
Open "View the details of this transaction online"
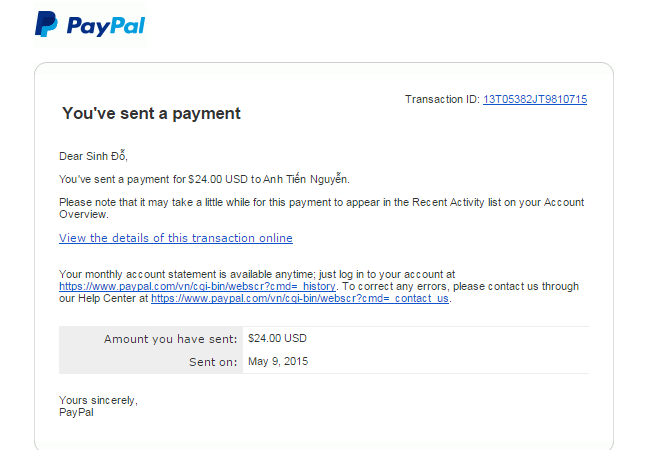tap(176, 238)
